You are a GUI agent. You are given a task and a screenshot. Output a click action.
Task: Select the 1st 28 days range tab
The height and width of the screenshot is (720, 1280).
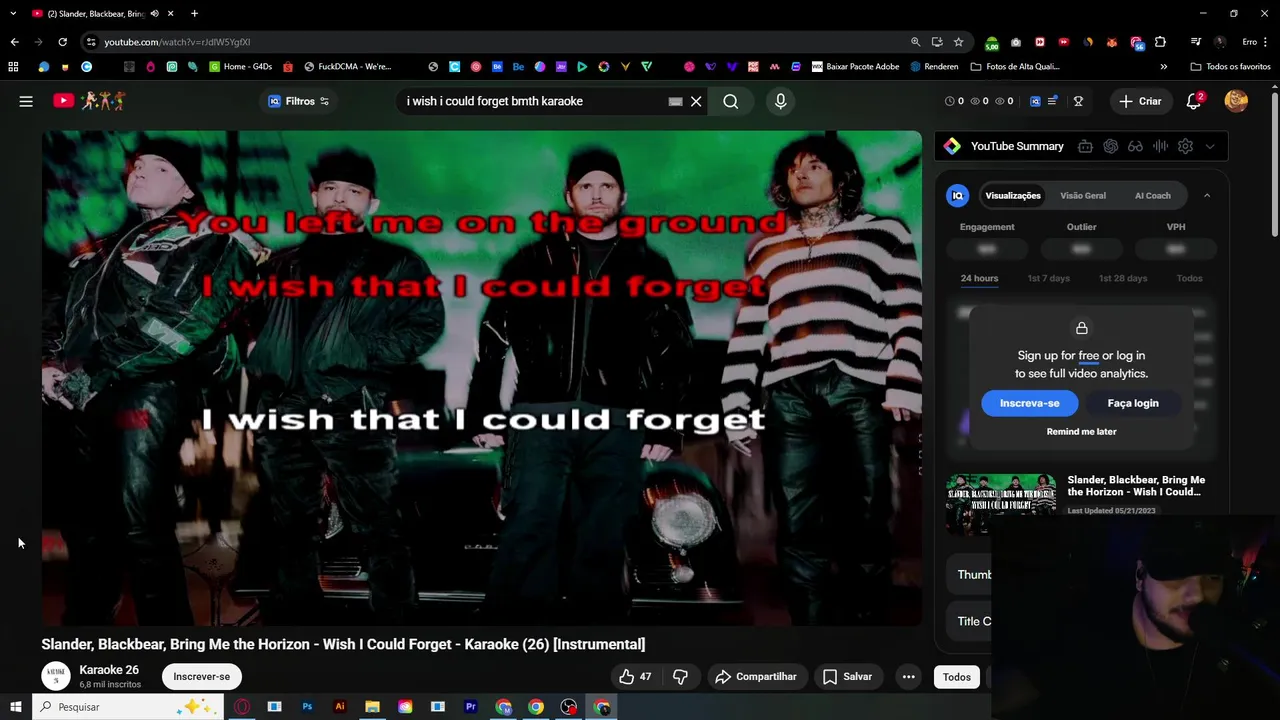[1123, 278]
